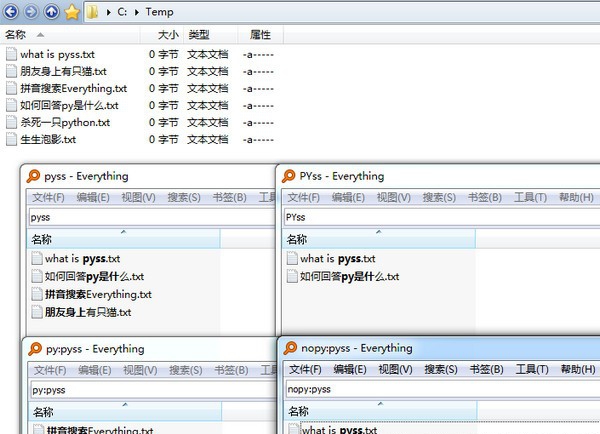Expand the arrow before Temp in path

137,12
